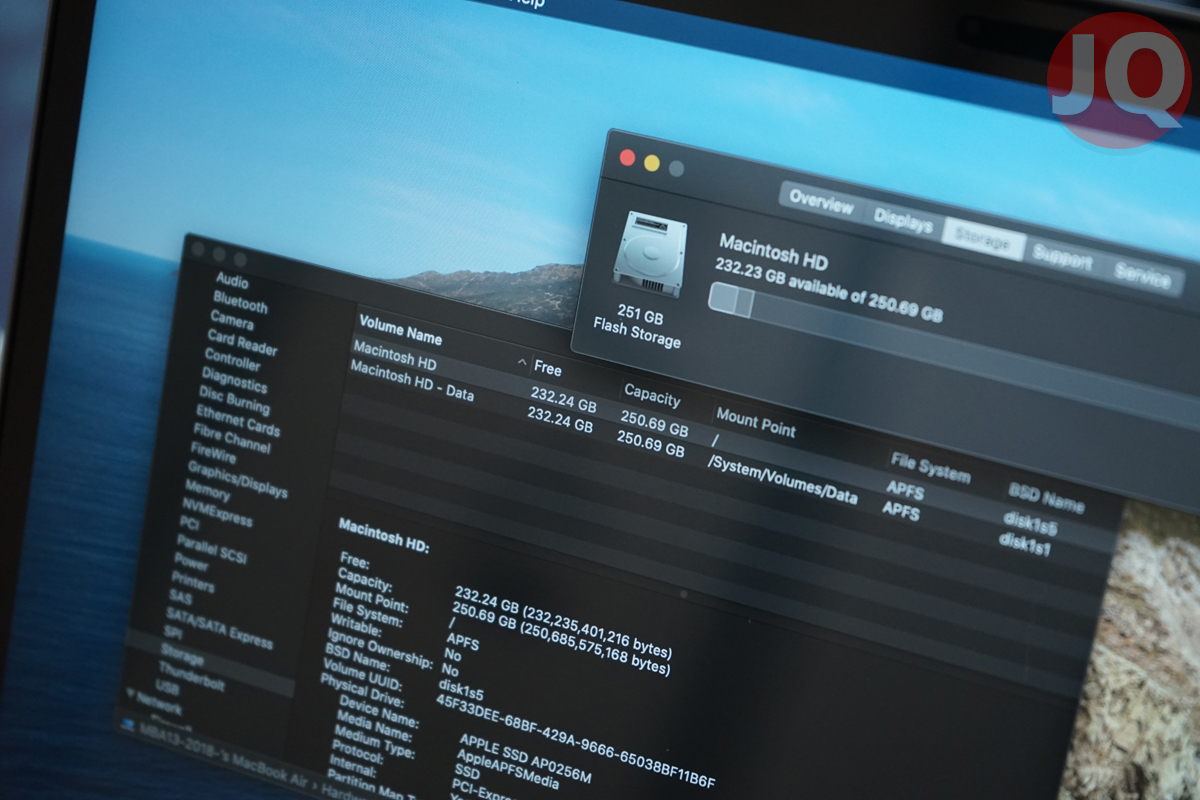The height and width of the screenshot is (800, 1200).
Task: Open the Camera hardware section
Action: click(232, 321)
